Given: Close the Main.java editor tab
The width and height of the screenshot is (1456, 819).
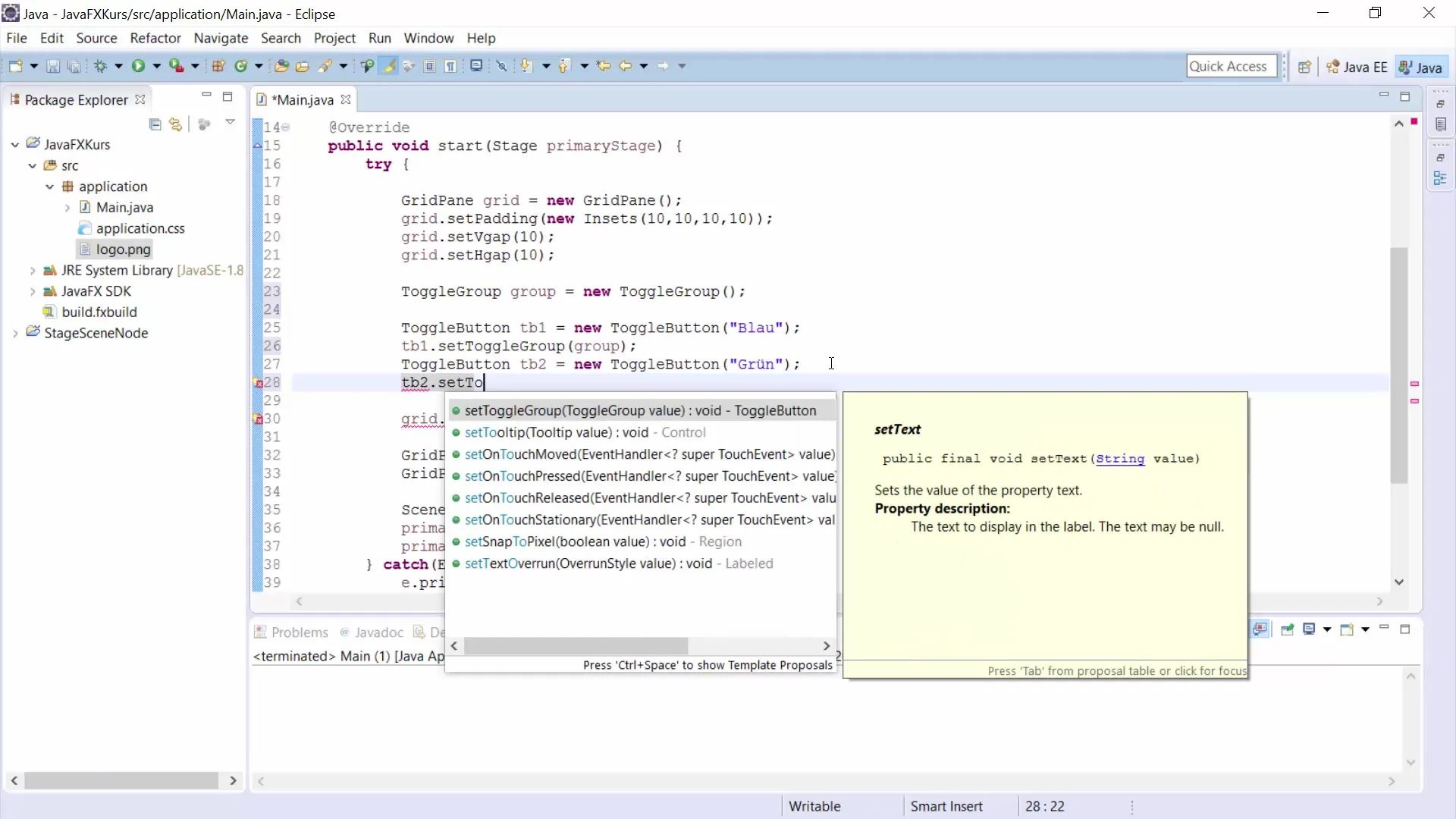Looking at the screenshot, I should coord(346,99).
